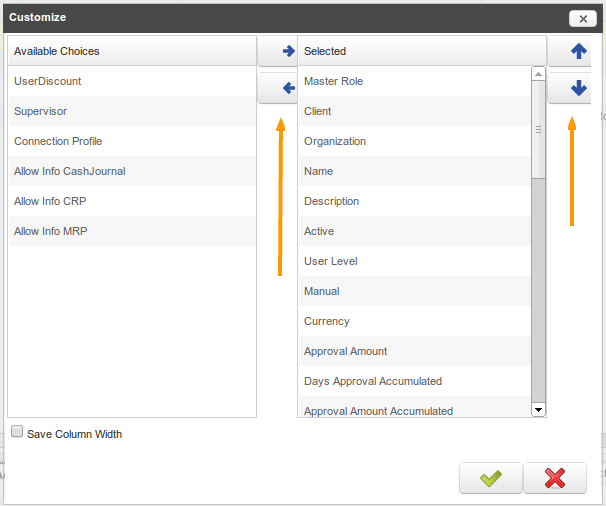The width and height of the screenshot is (606, 506).
Task: Click the right arrow to add selection
Action: pos(287,52)
